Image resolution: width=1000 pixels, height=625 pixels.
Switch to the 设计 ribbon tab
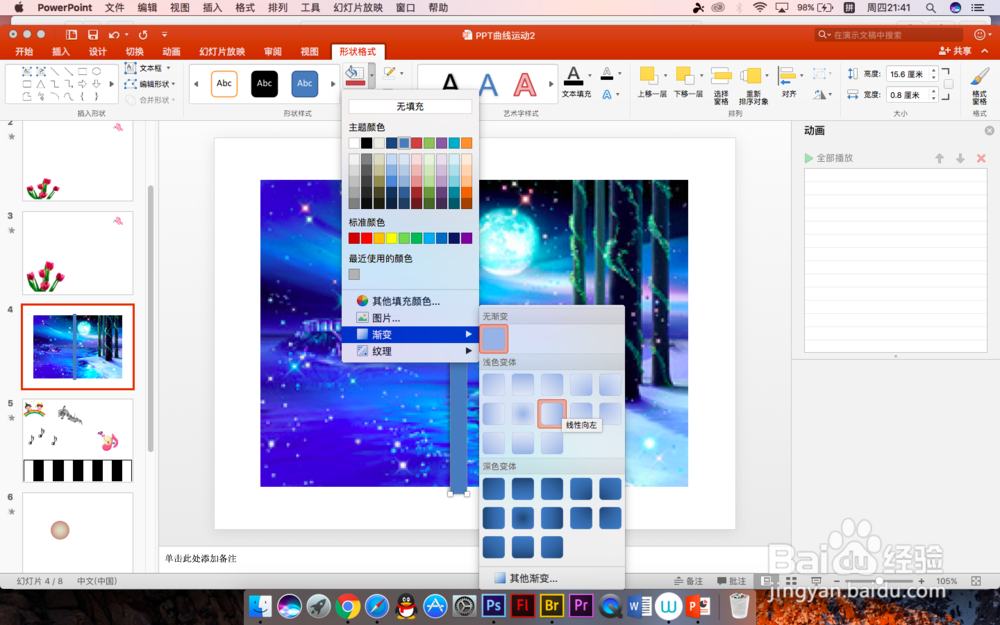tap(98, 52)
